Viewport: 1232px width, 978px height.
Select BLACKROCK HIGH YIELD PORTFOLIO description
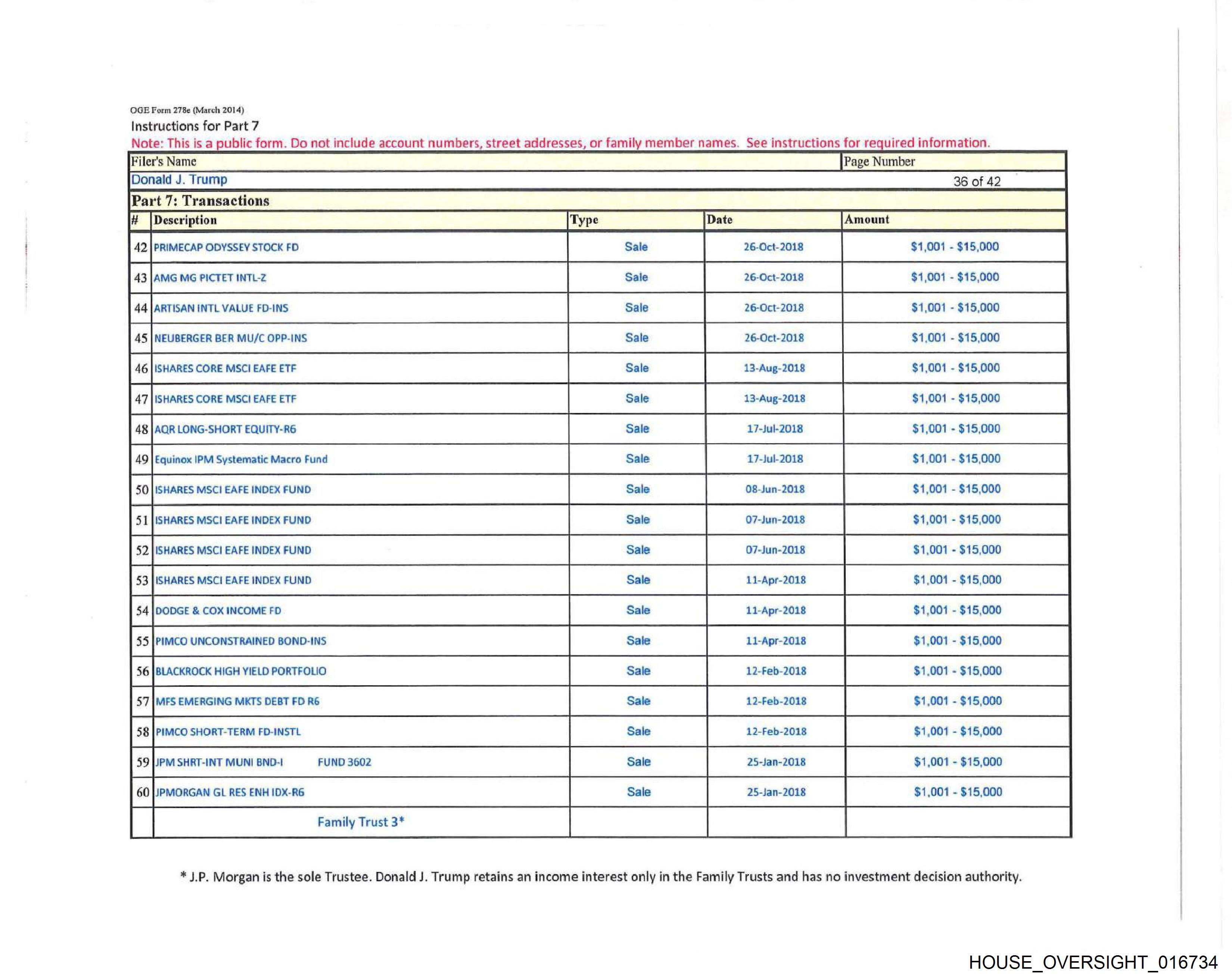point(240,672)
